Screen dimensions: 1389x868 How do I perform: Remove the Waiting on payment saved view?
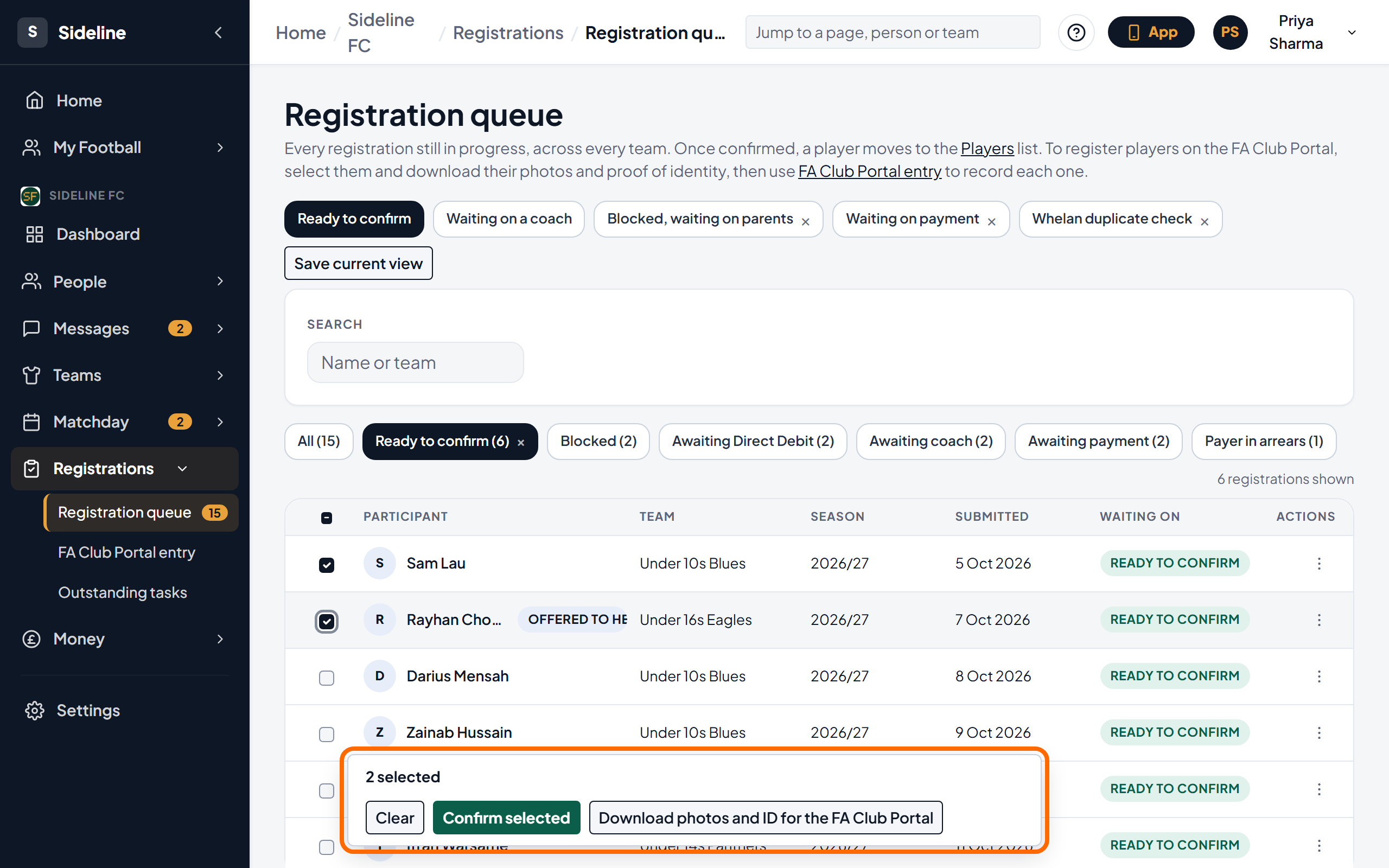tap(991, 221)
